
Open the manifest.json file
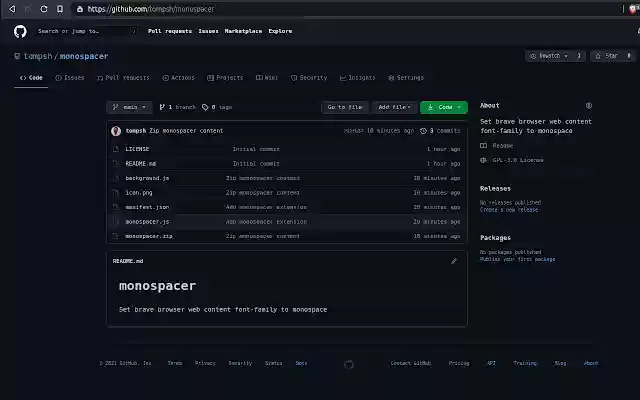147,207
